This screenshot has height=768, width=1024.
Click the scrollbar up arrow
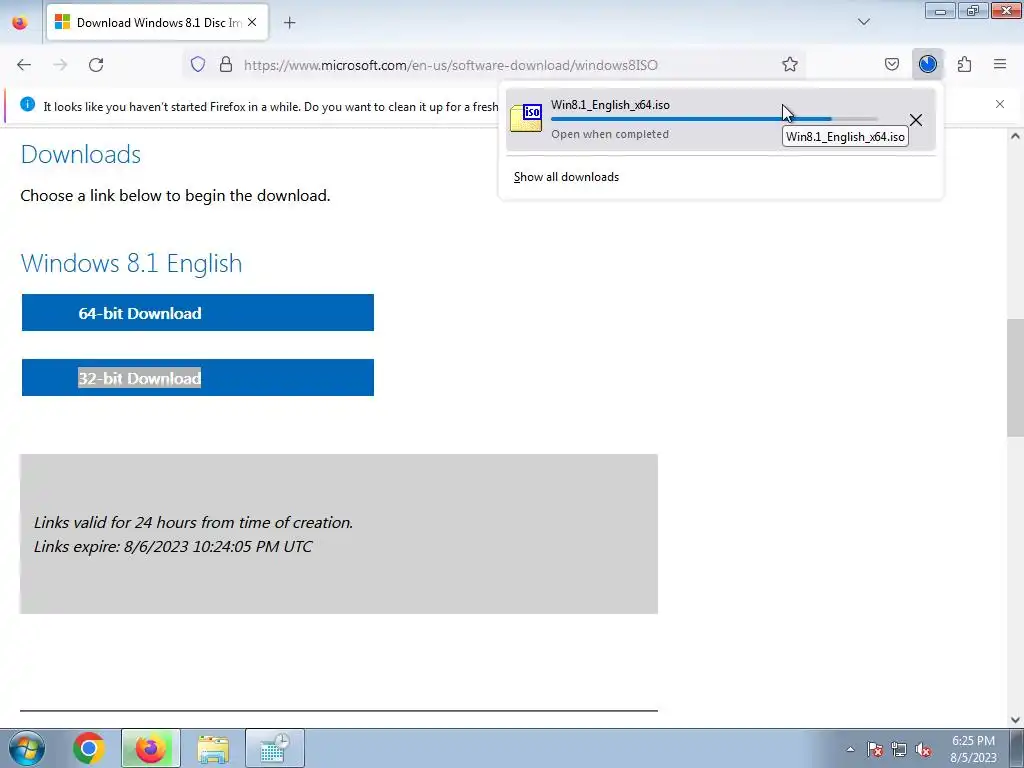click(x=1015, y=136)
